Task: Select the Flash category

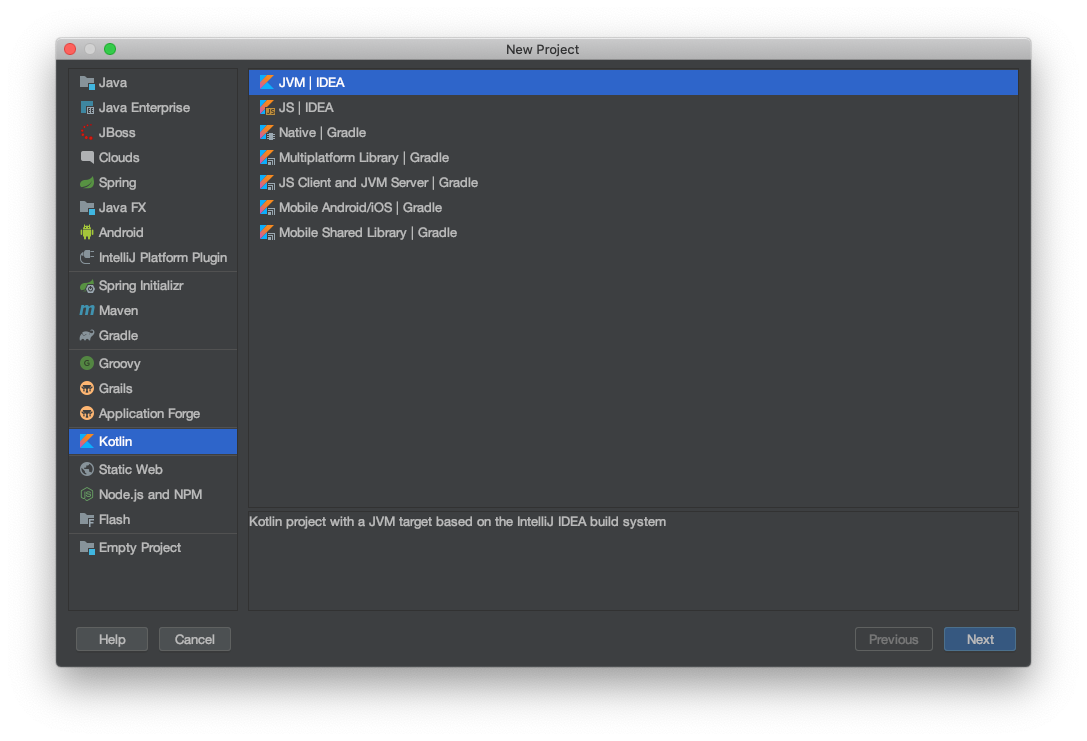Action: point(153,519)
